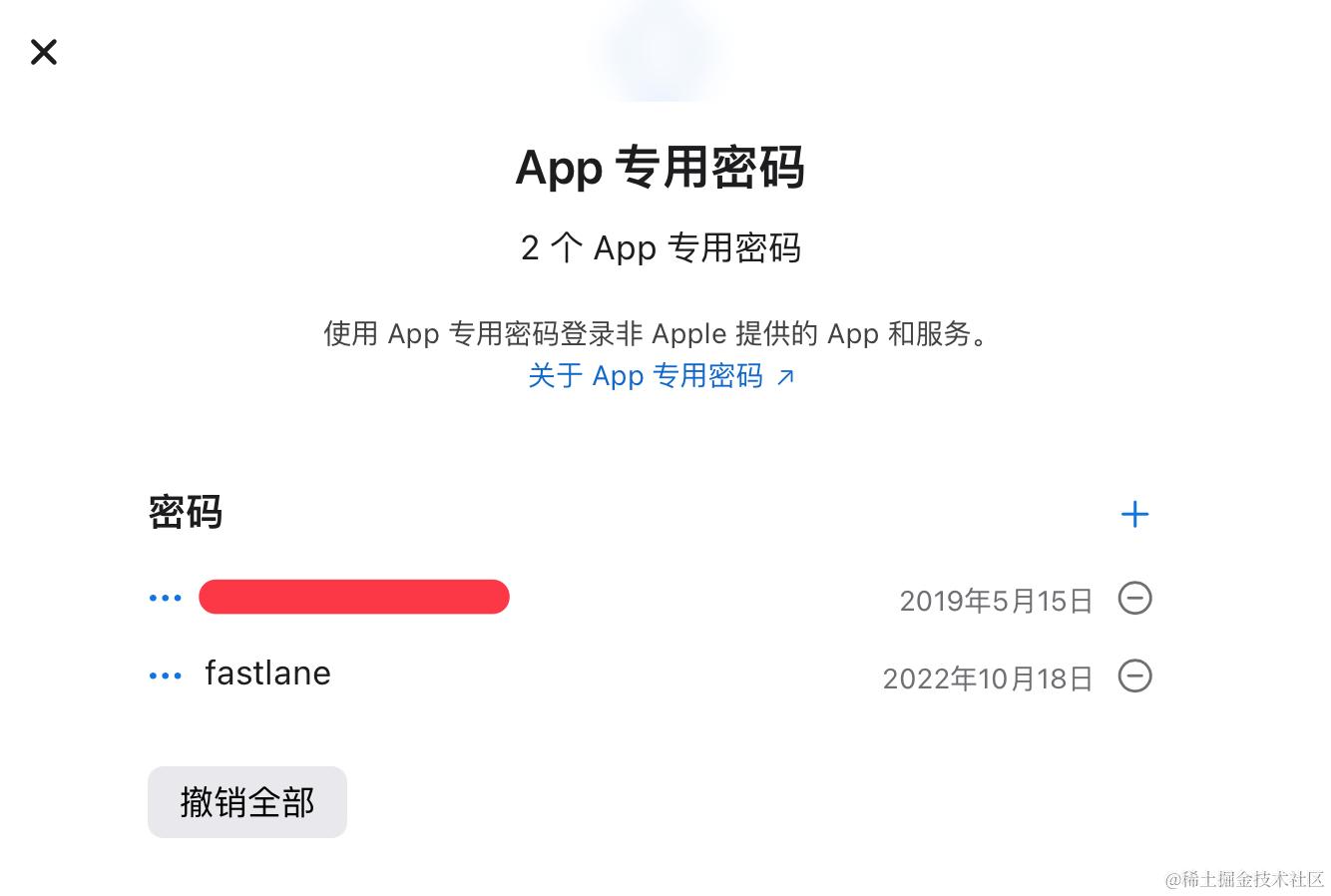This screenshot has width=1331, height=896.
Task: Click the 撤销全部 button
Action: 247,802
